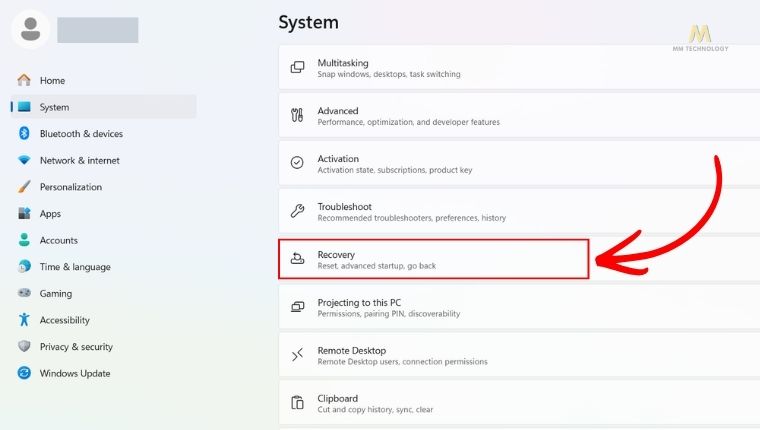This screenshot has width=760, height=430.
Task: Click 'Remote Desktop users, connection permissions' text
Action: point(402,362)
